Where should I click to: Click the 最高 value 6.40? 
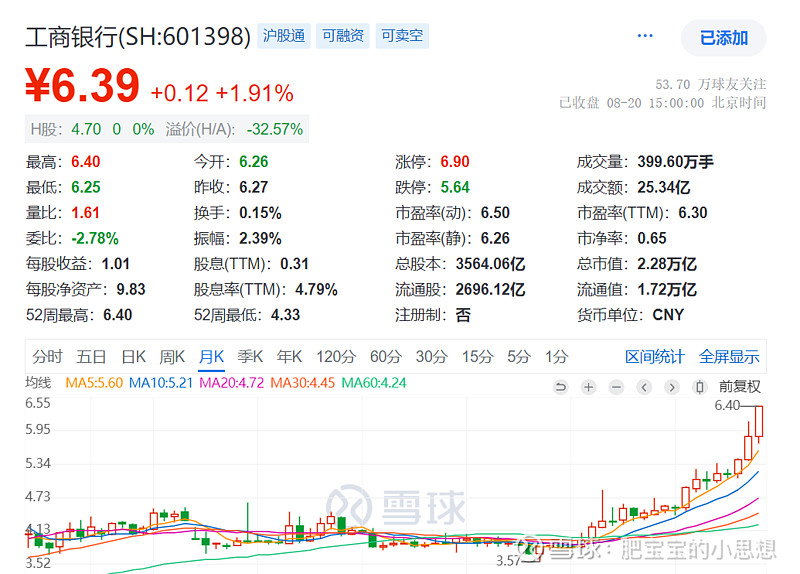click(86, 162)
